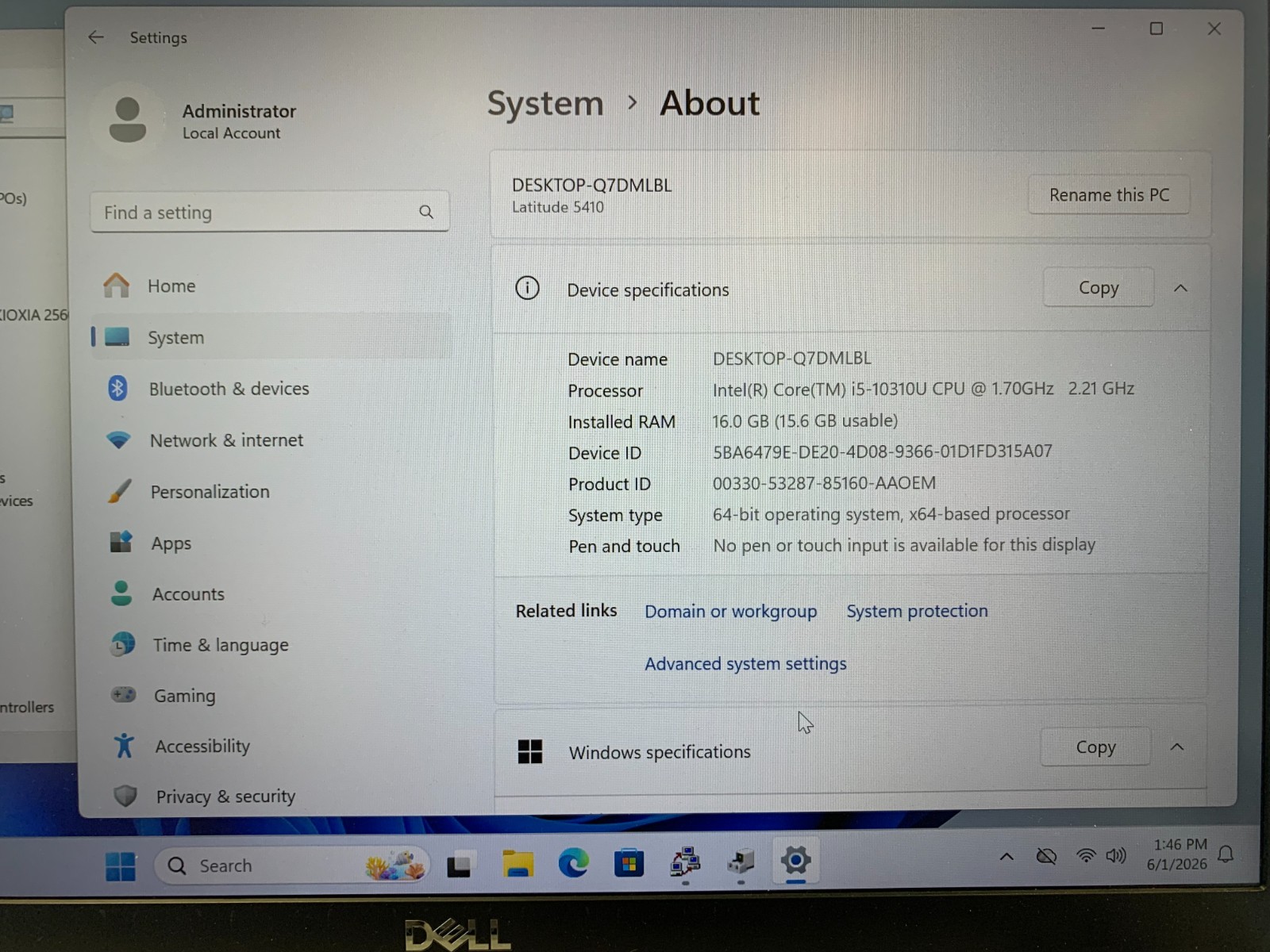Click the Accounts person icon
1270x952 pixels.
click(x=121, y=593)
